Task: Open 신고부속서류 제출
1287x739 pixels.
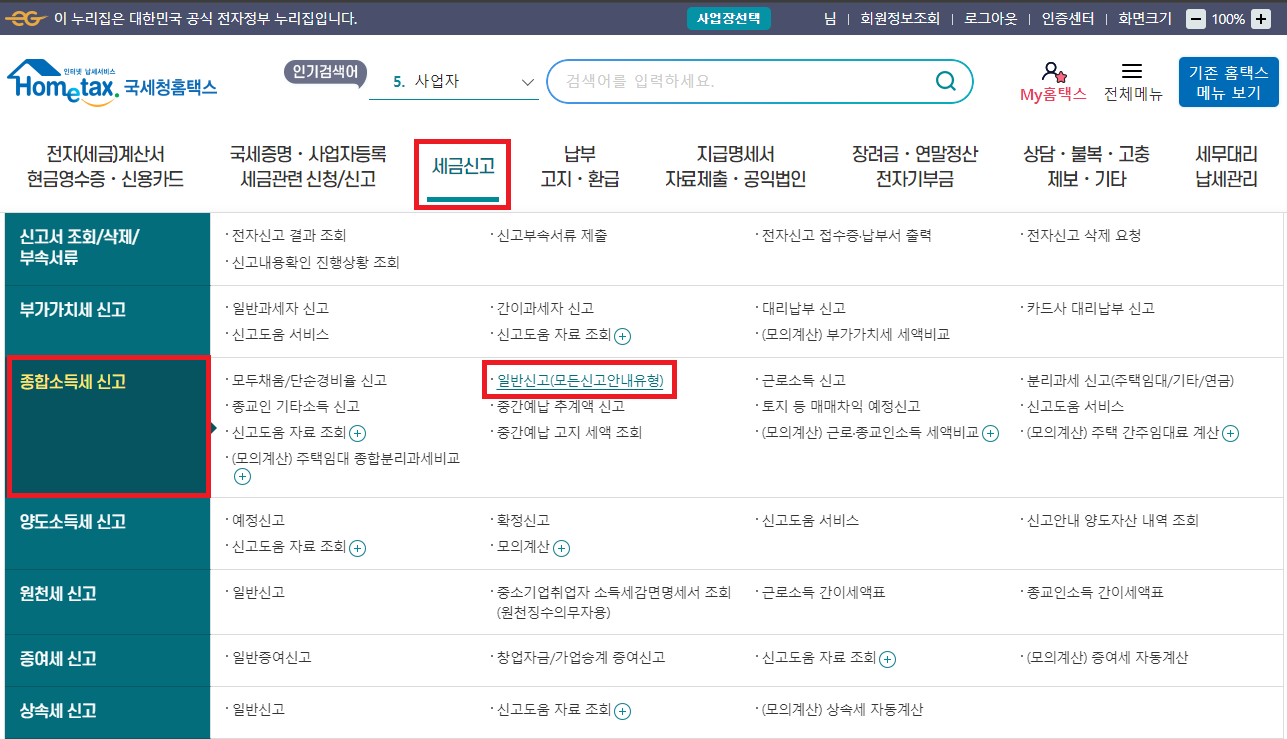Action: click(552, 236)
